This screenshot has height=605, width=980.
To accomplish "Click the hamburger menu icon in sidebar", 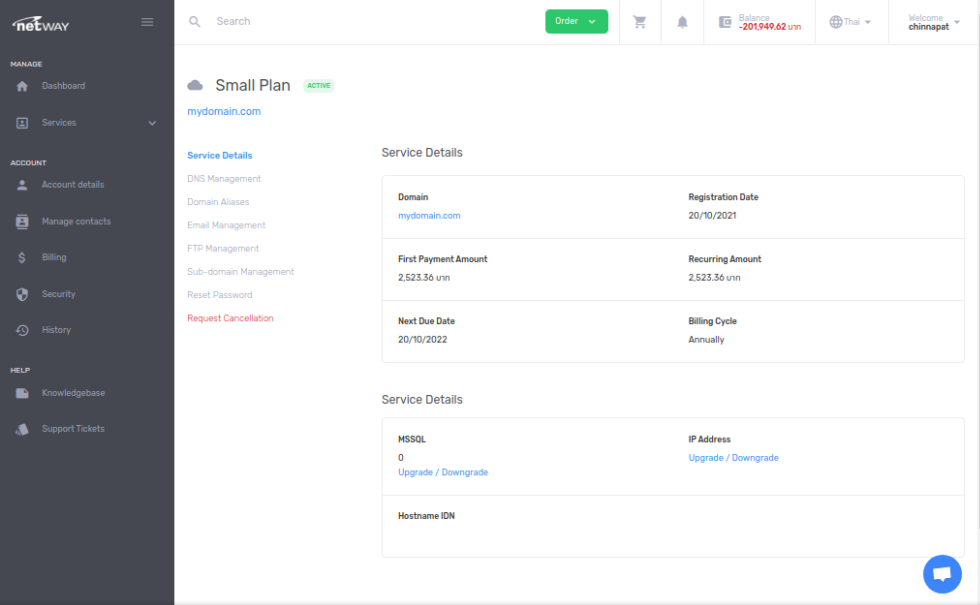I will 148,22.
